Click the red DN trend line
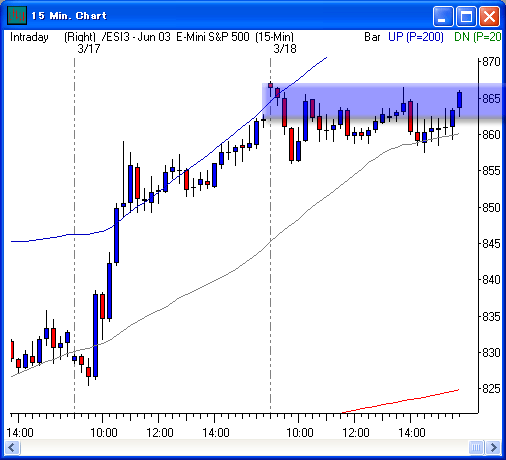506x460 pixels. [x=401, y=401]
